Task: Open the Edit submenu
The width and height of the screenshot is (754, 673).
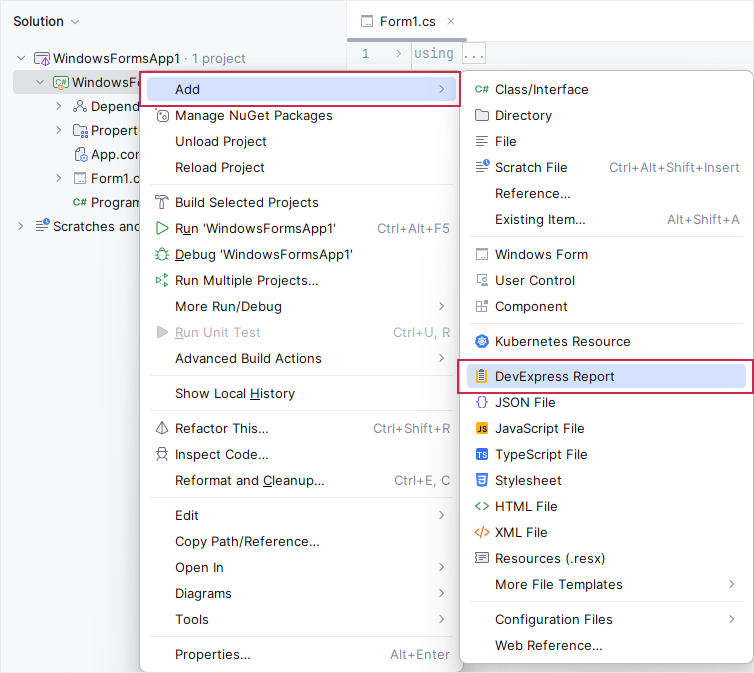Action: (x=301, y=515)
